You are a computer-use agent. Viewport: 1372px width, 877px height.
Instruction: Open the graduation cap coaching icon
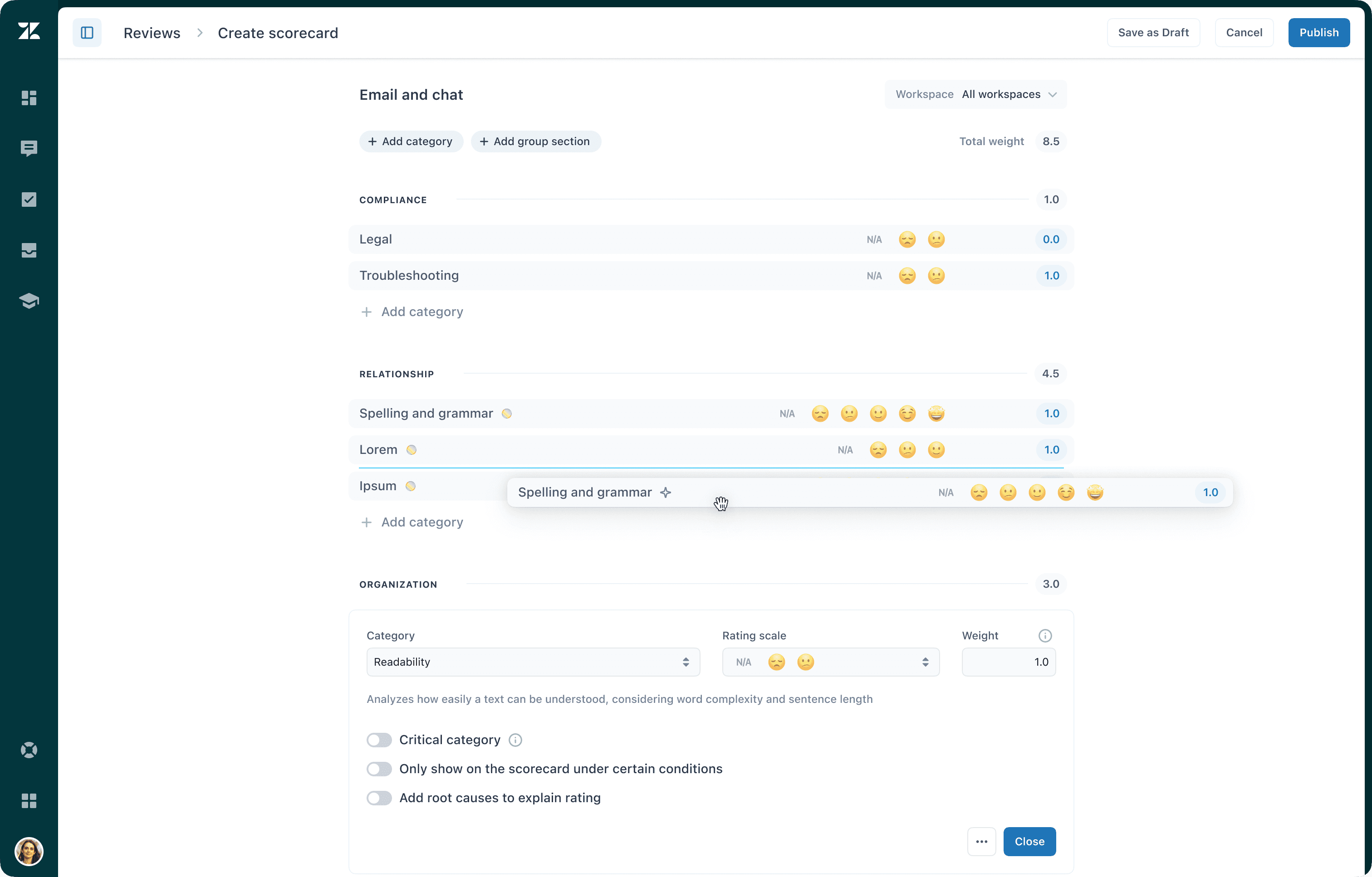tap(29, 301)
